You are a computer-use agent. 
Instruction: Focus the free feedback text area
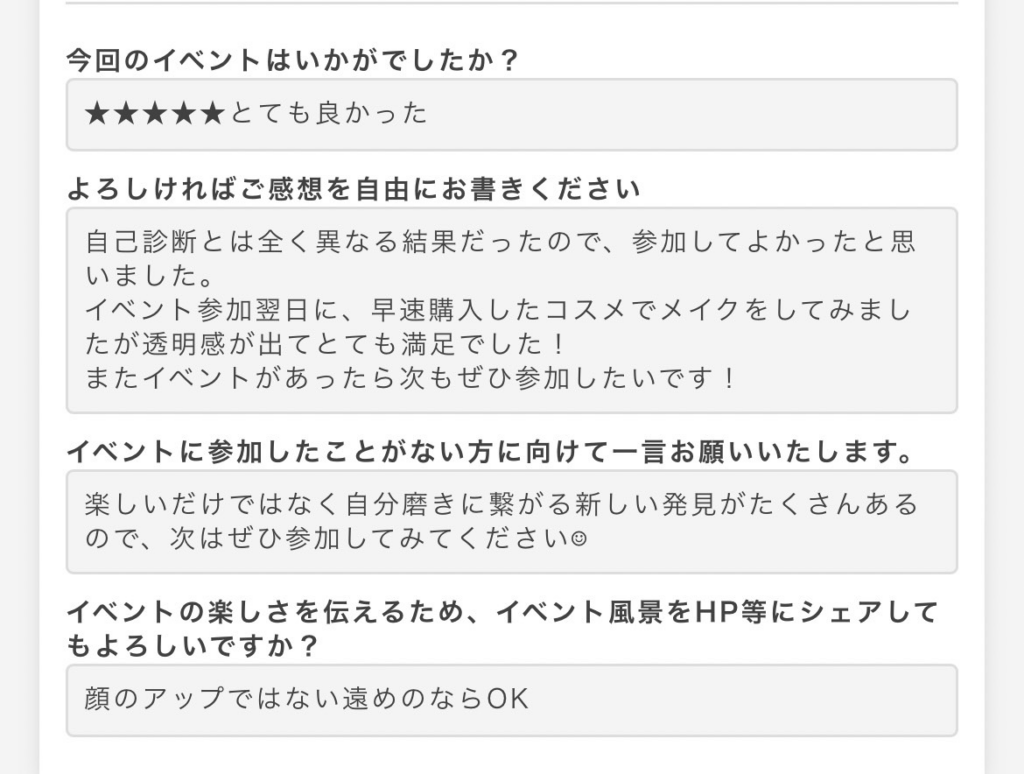(x=512, y=310)
